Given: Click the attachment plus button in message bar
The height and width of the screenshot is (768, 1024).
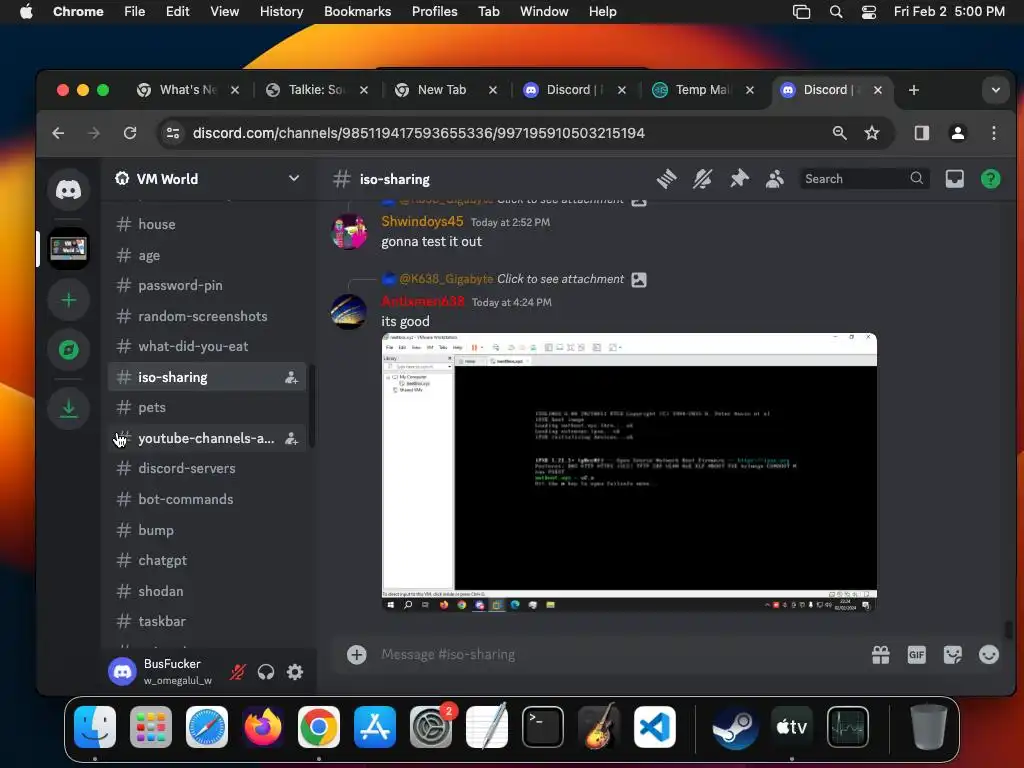Looking at the screenshot, I should pyautogui.click(x=357, y=654).
